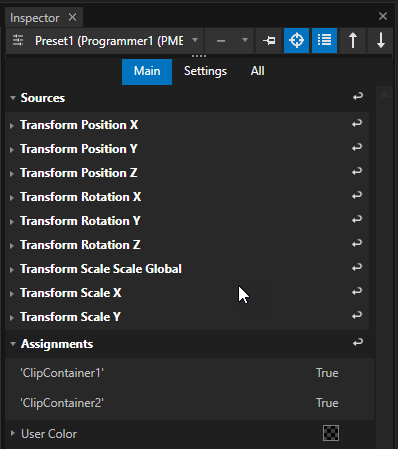The height and width of the screenshot is (449, 398).
Task: Reset Transform Position Y
Action: tap(357, 148)
